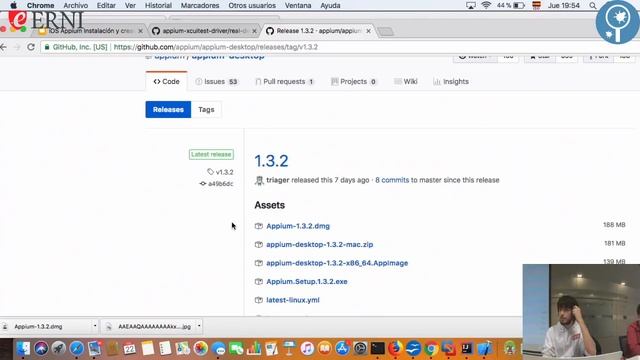
Task: Open iBooks from the dock
Action: [324, 349]
